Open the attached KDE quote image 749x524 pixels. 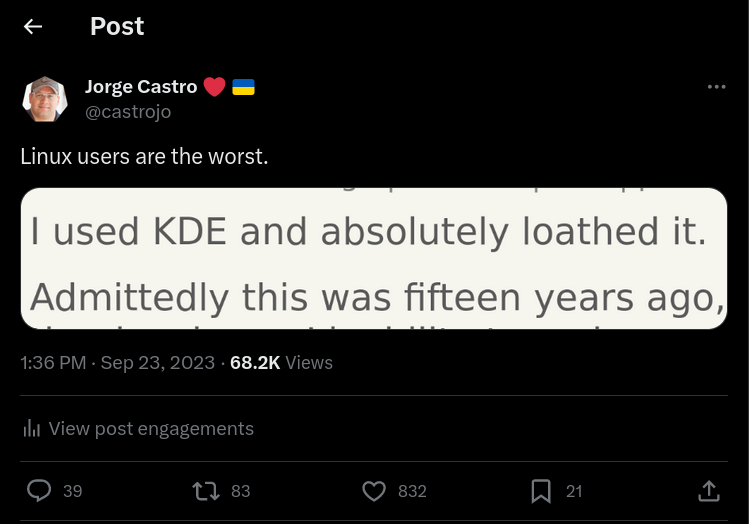(374, 258)
